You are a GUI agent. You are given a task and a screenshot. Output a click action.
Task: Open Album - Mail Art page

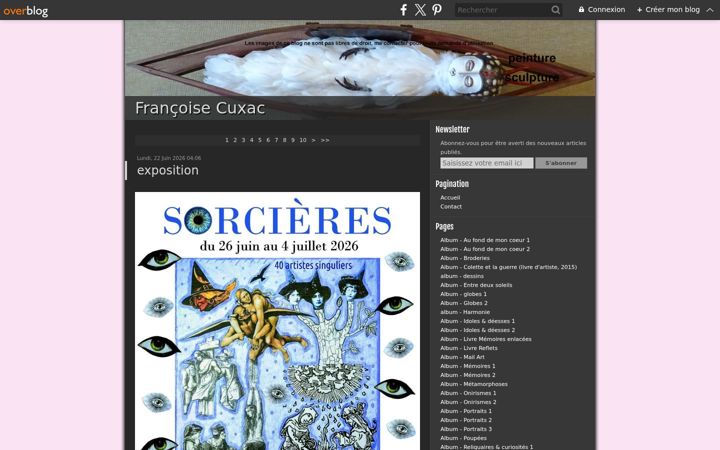pos(462,357)
